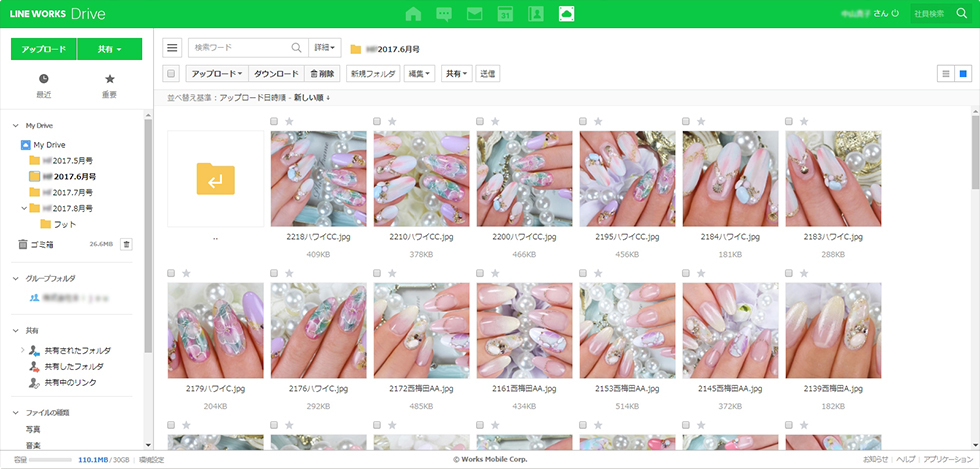Check the box for 2183ハワイC.jpg
Image resolution: width=980 pixels, height=469 pixels.
789,121
